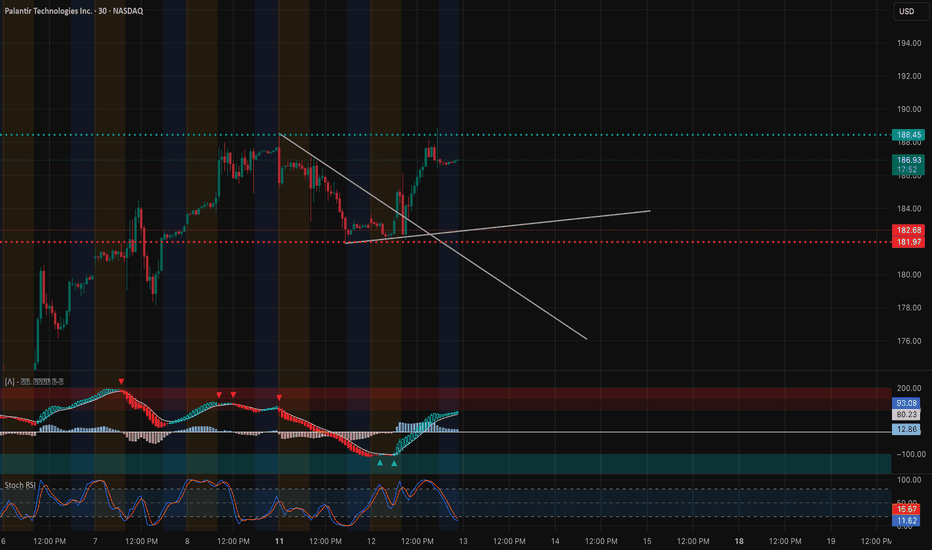Select the red 181.97 price label

(908, 242)
